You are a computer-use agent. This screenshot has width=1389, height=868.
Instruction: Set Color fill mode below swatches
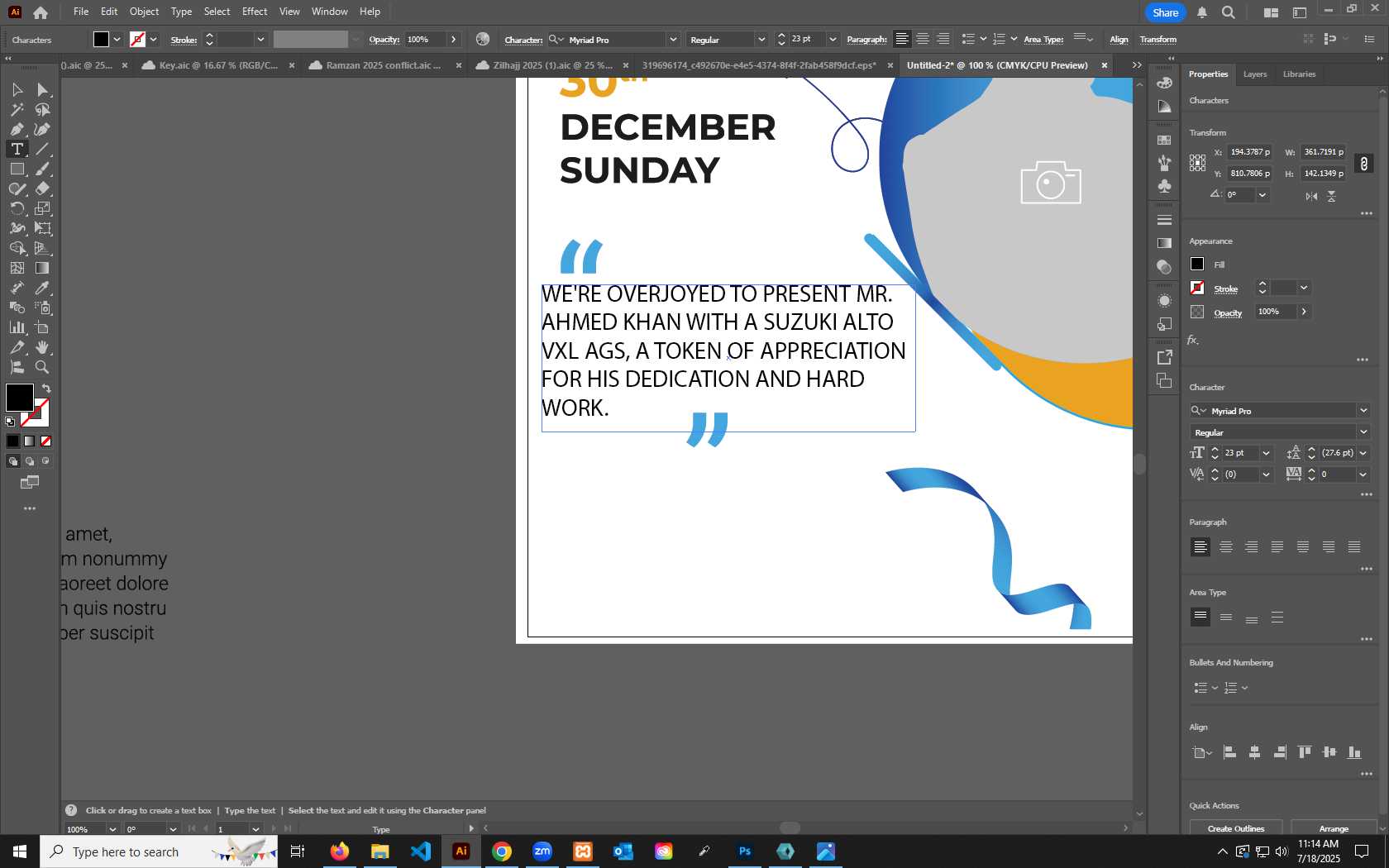click(x=12, y=441)
